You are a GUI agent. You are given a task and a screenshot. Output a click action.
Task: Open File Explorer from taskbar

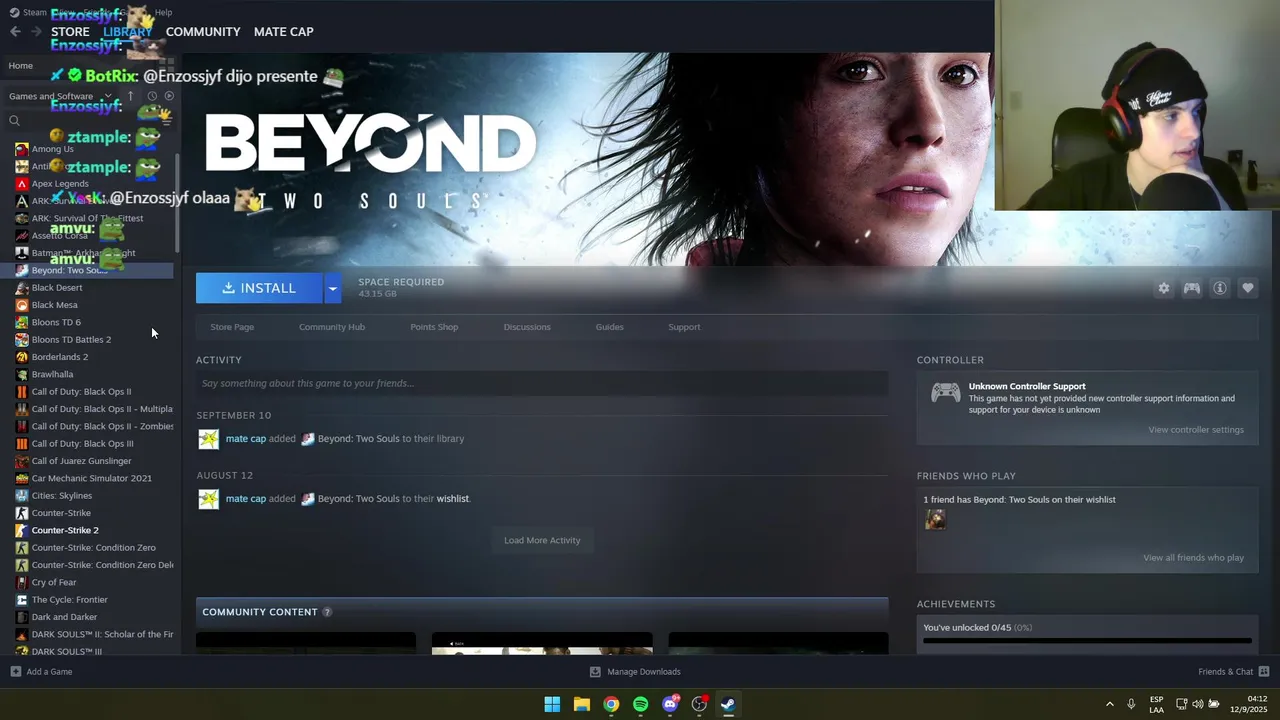(x=582, y=704)
